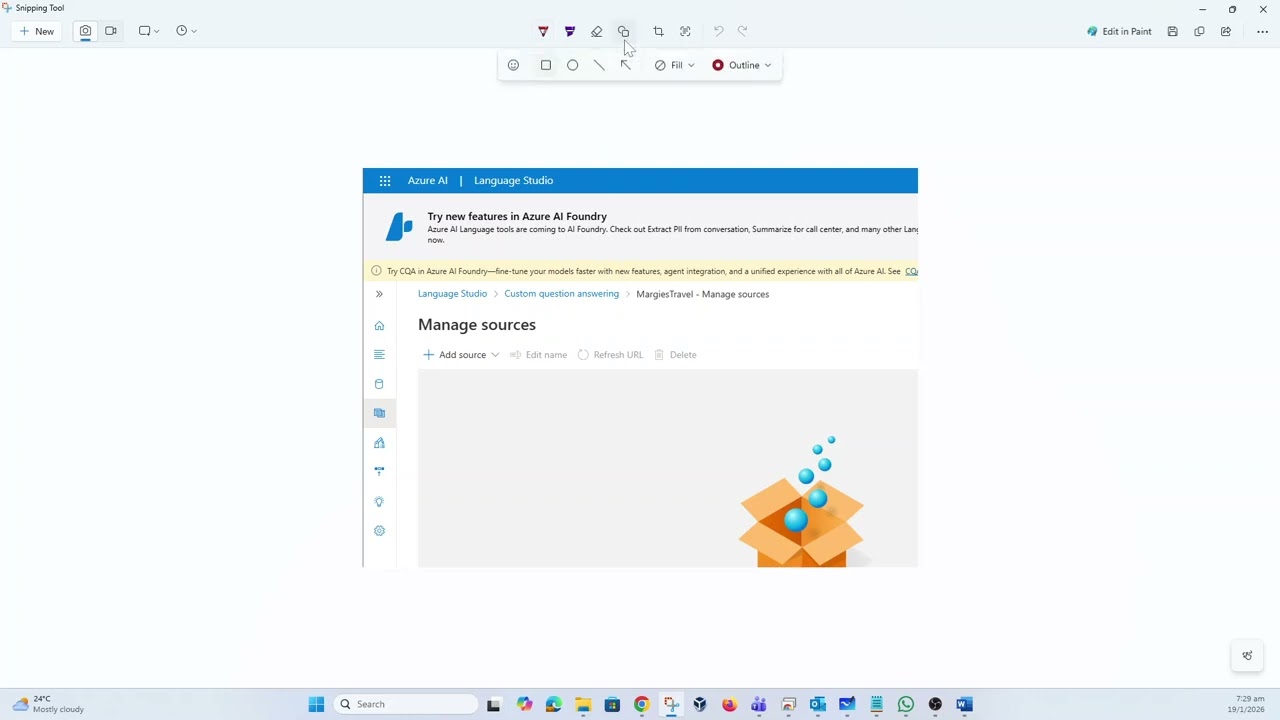Open WhatsApp from the taskbar

(906, 704)
